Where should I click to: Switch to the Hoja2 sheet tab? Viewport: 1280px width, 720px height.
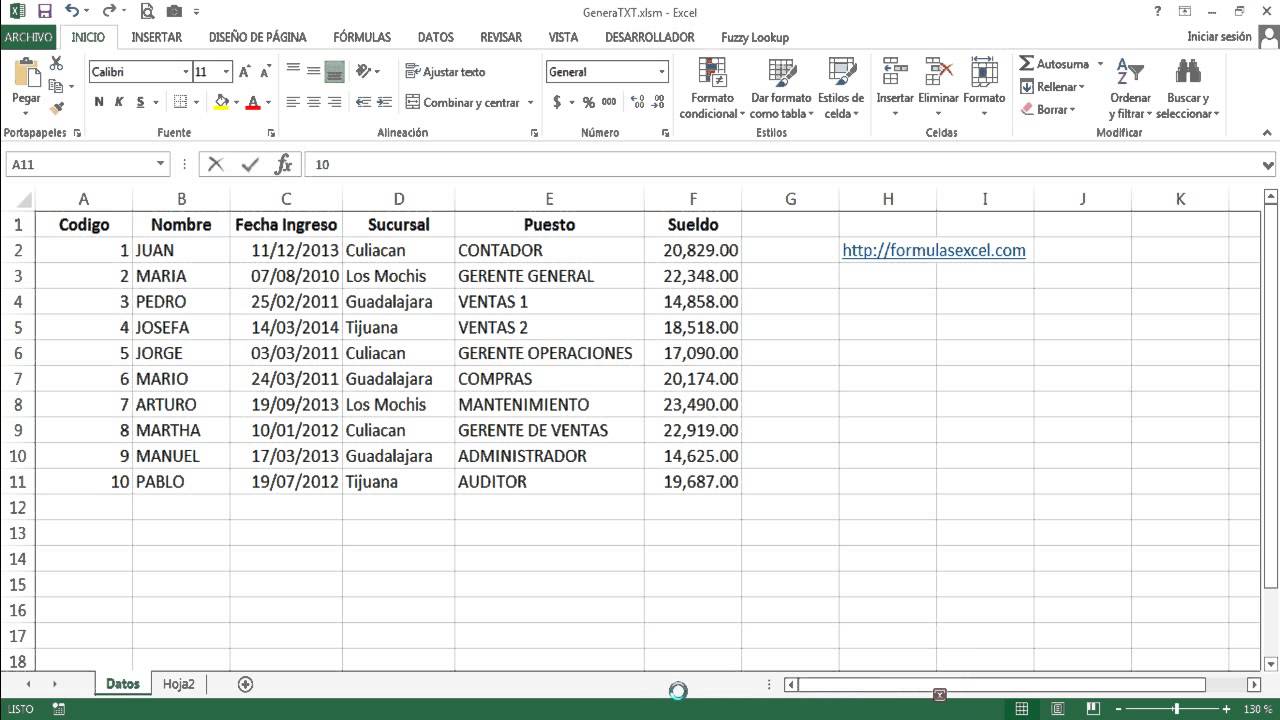pyautogui.click(x=178, y=684)
